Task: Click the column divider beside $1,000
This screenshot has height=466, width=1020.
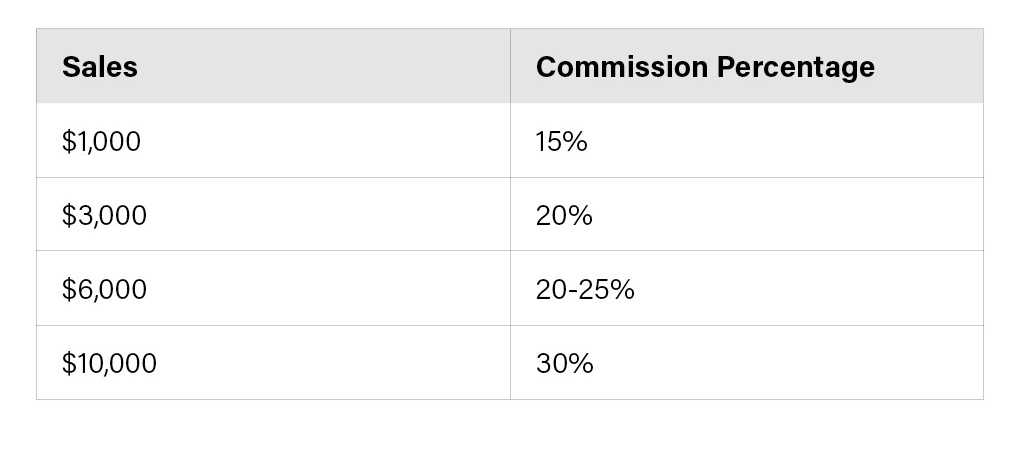Action: 510,142
